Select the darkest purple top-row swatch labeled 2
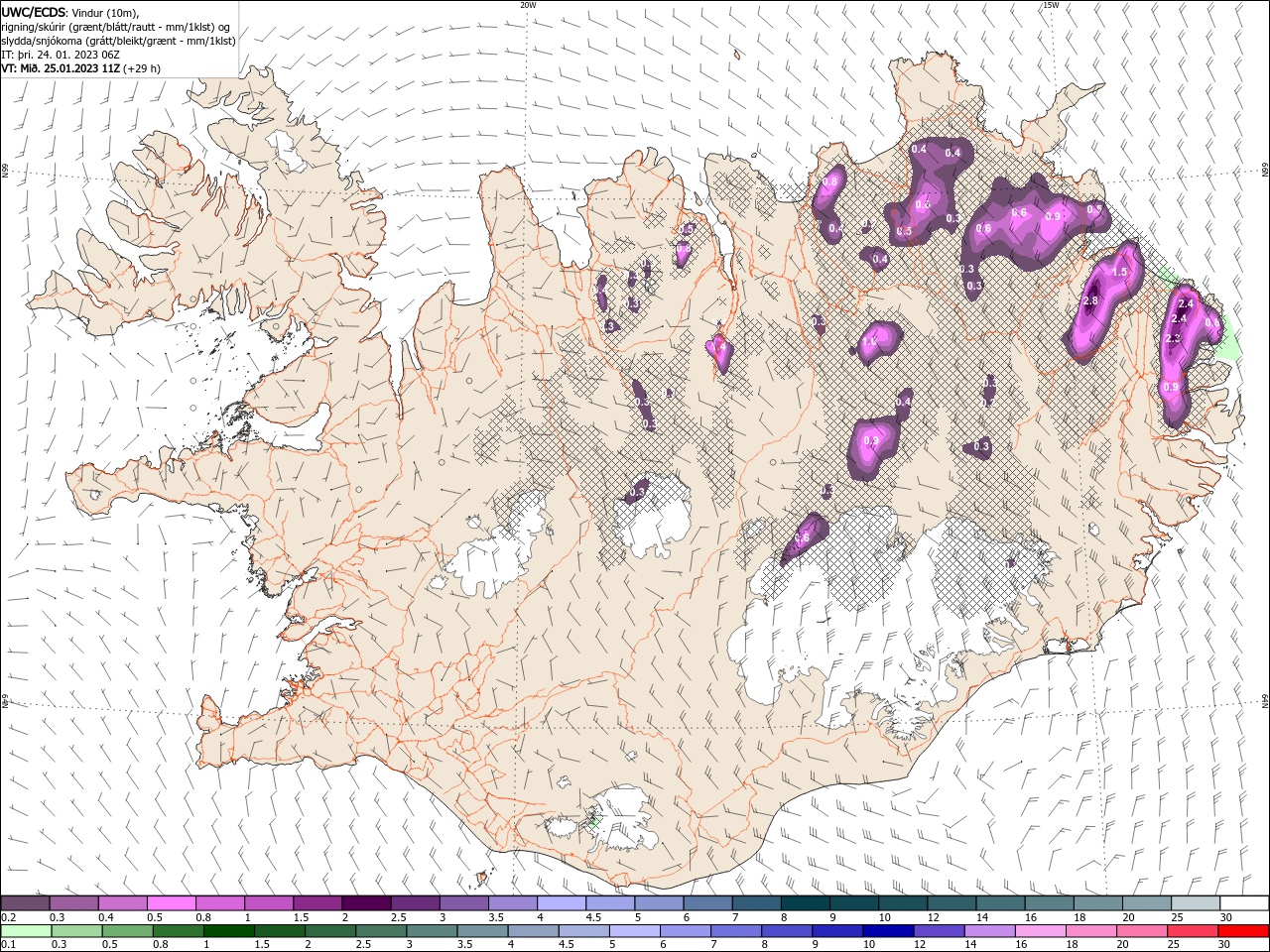 click(x=365, y=903)
